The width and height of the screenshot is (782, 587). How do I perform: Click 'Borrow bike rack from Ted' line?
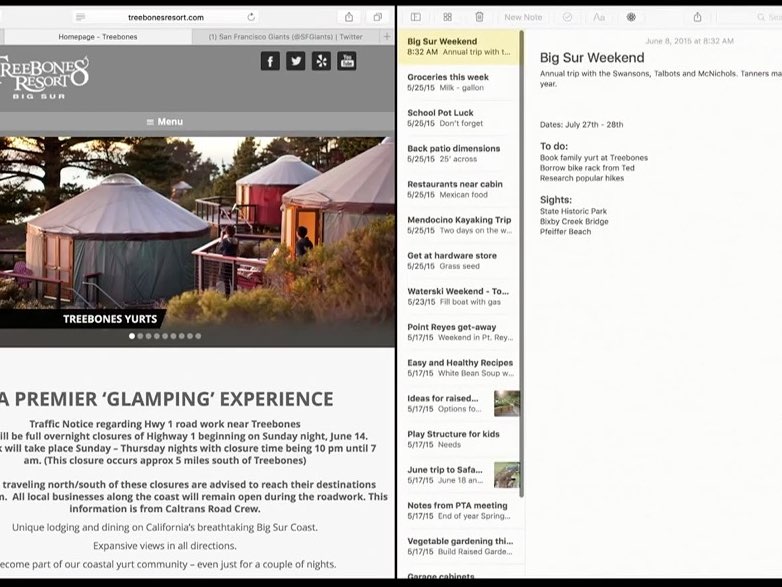[x=587, y=168]
